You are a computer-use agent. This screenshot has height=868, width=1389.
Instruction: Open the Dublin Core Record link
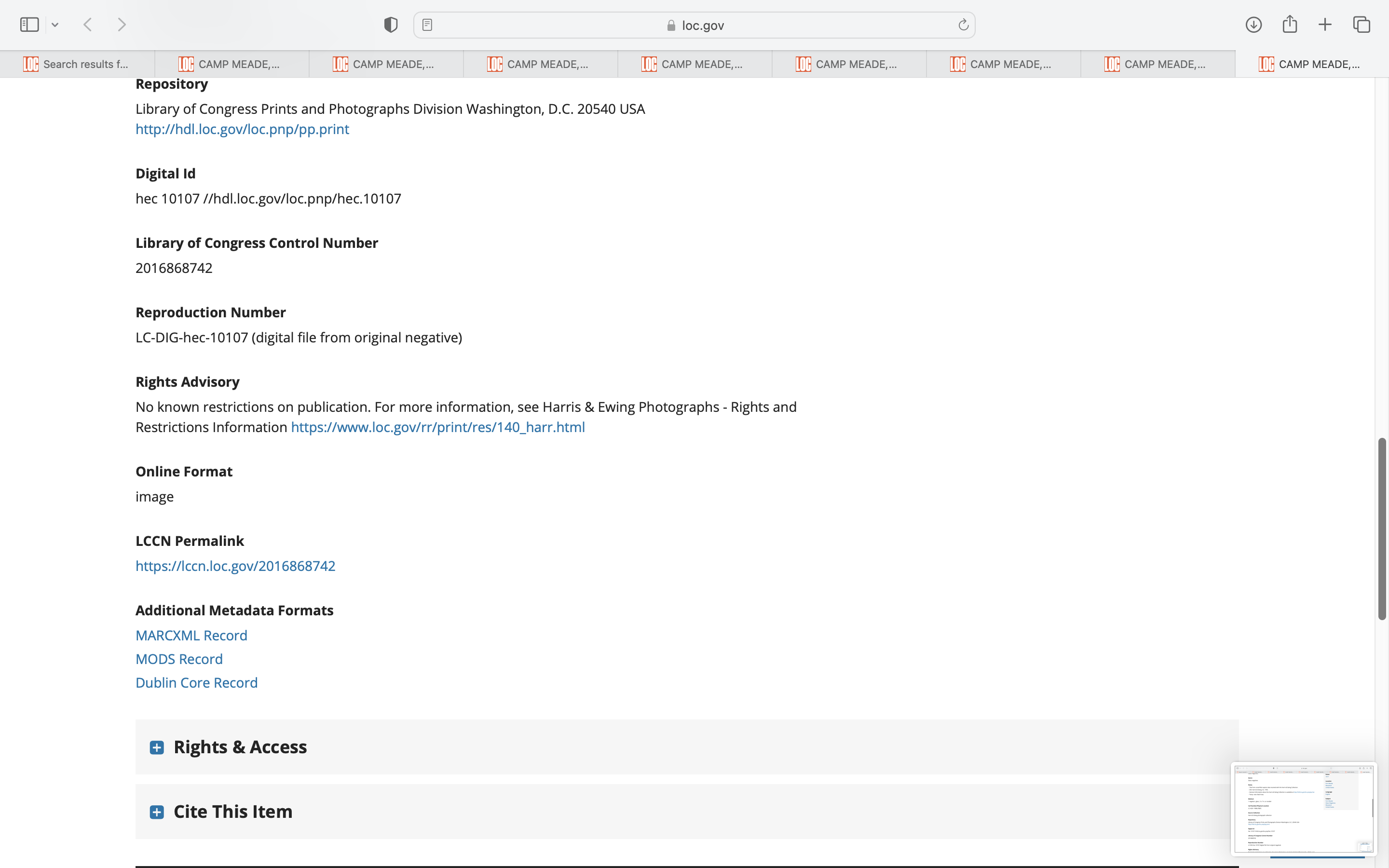(x=196, y=682)
